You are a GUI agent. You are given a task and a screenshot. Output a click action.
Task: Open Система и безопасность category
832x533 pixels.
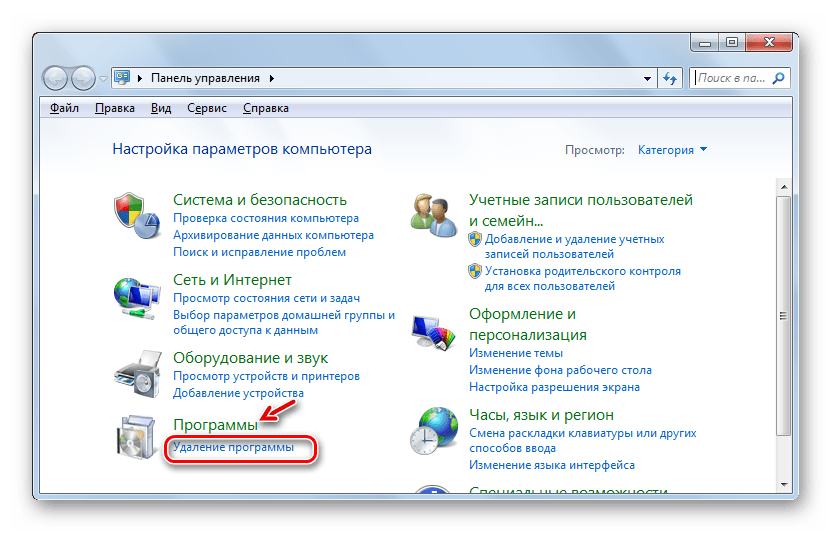[260, 200]
